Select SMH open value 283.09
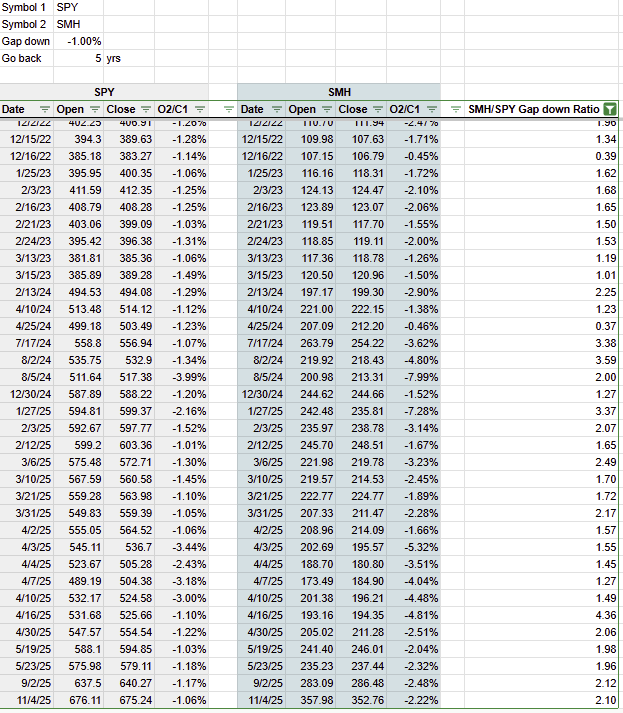The image size is (623, 713). click(311, 683)
